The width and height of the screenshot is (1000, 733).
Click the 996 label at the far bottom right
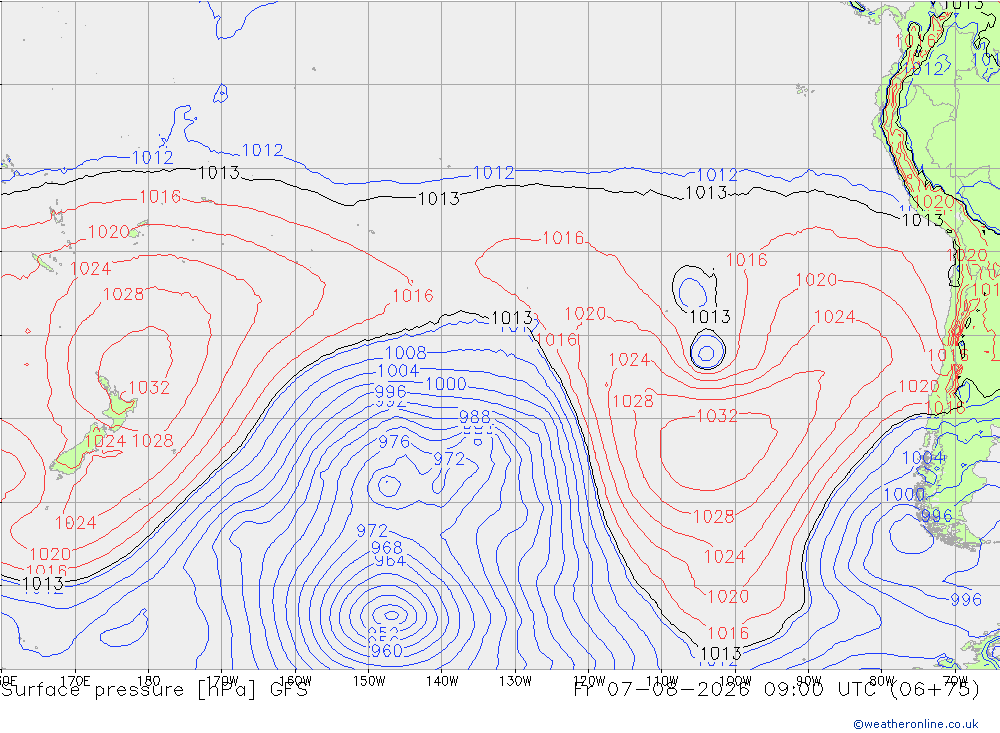[966, 600]
